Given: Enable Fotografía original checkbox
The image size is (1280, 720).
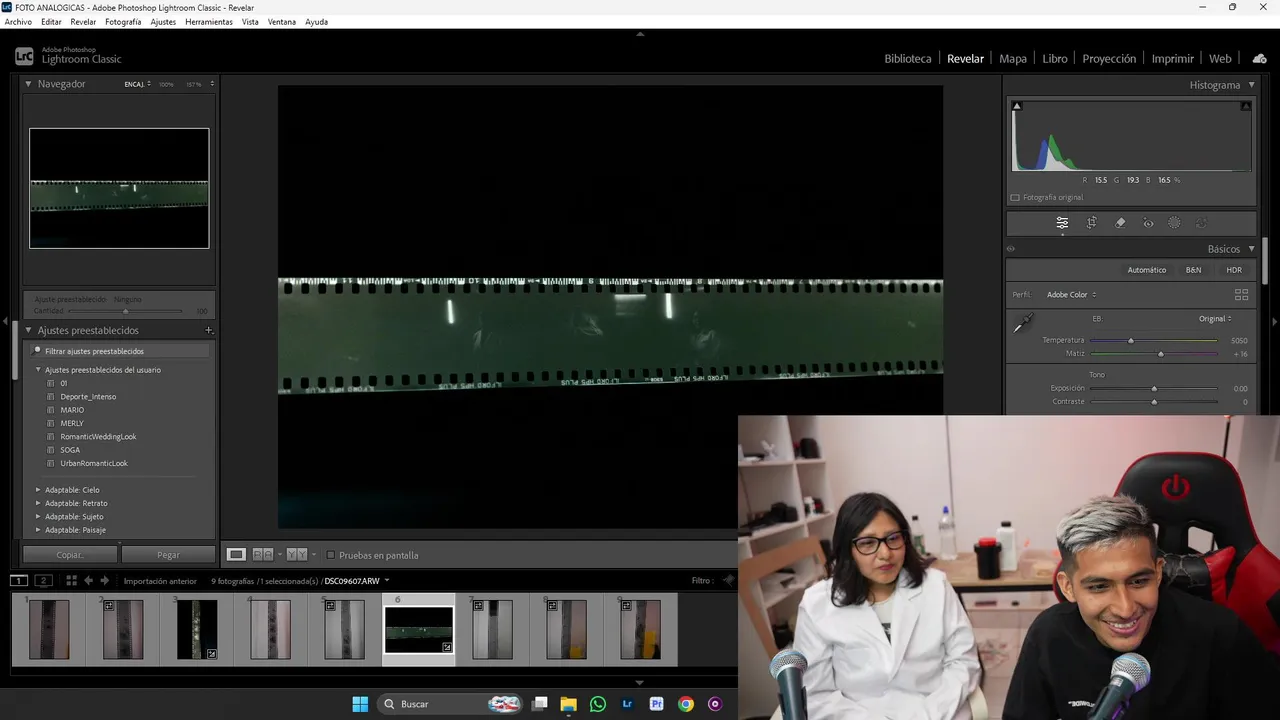Looking at the screenshot, I should point(1015,198).
